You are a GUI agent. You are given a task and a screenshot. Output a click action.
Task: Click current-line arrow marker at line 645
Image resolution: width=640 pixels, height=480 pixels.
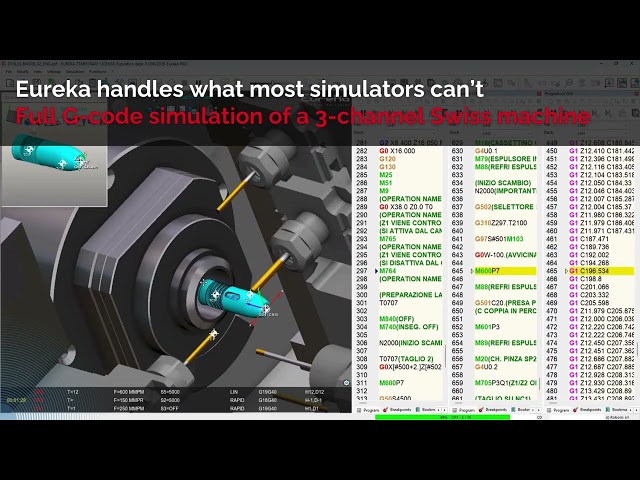[x=472, y=271]
